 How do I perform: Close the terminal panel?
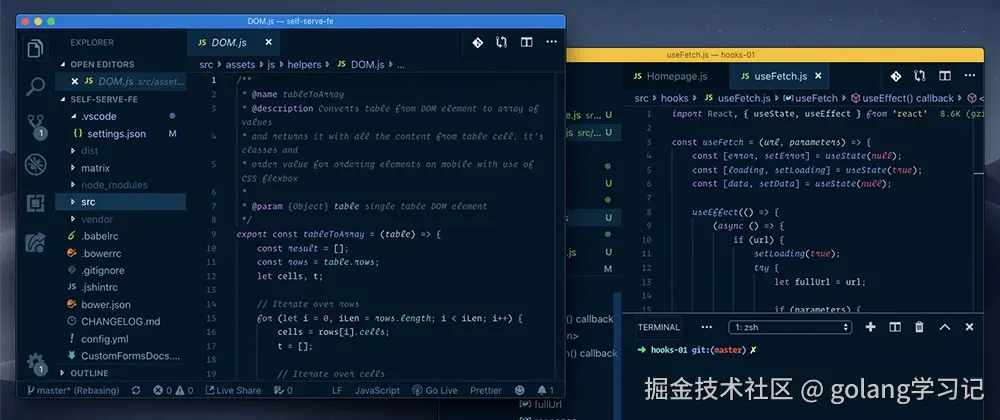click(969, 327)
